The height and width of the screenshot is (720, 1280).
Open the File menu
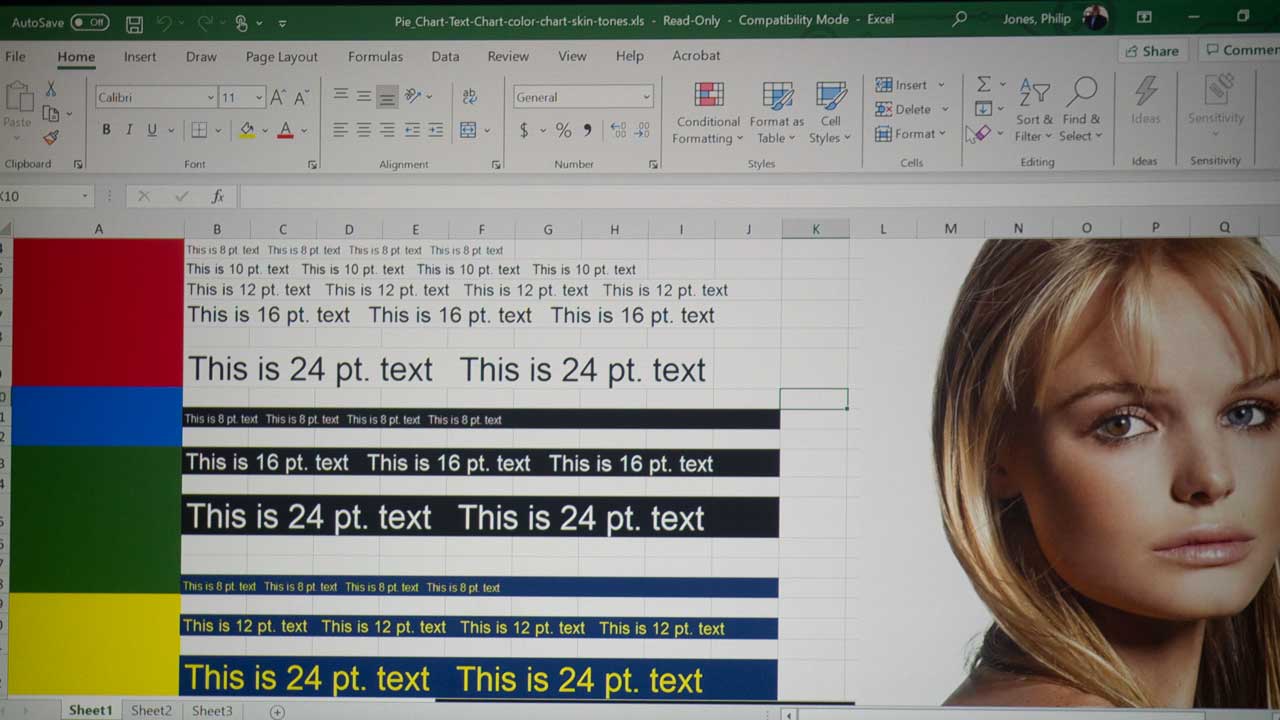16,57
